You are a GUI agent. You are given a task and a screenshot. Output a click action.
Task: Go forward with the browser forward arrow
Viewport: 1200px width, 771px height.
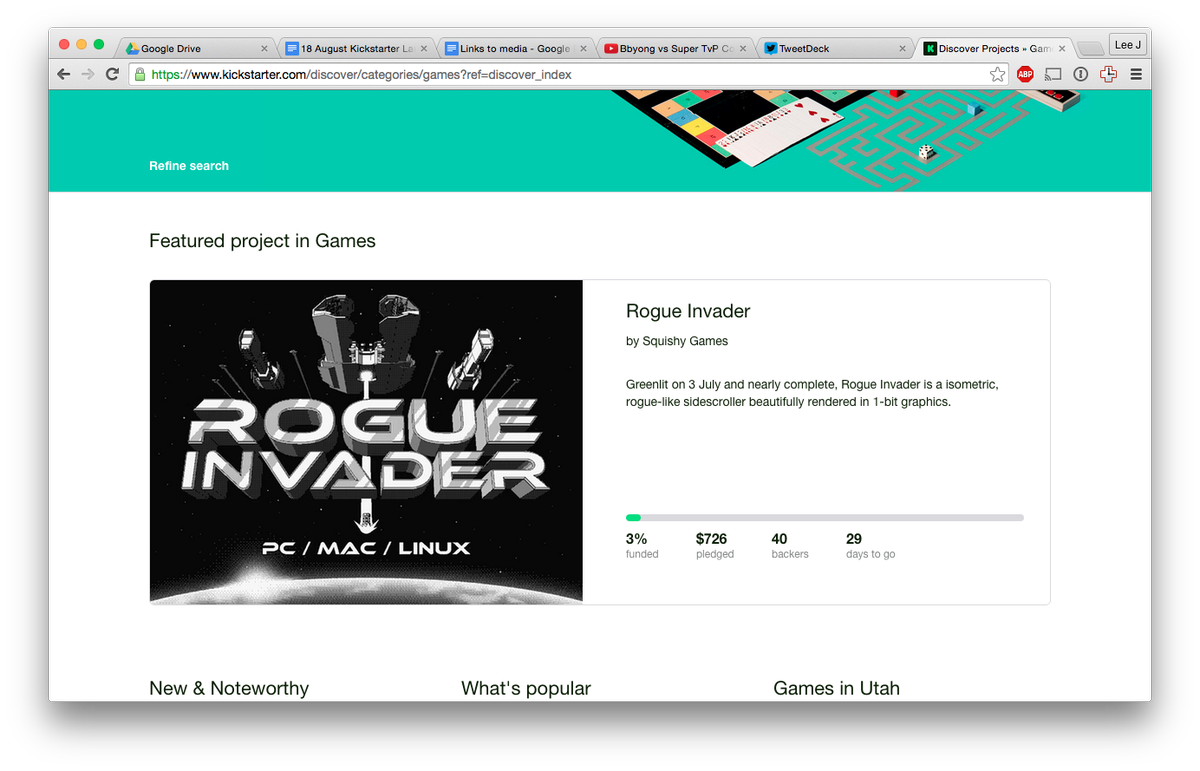(x=88, y=74)
